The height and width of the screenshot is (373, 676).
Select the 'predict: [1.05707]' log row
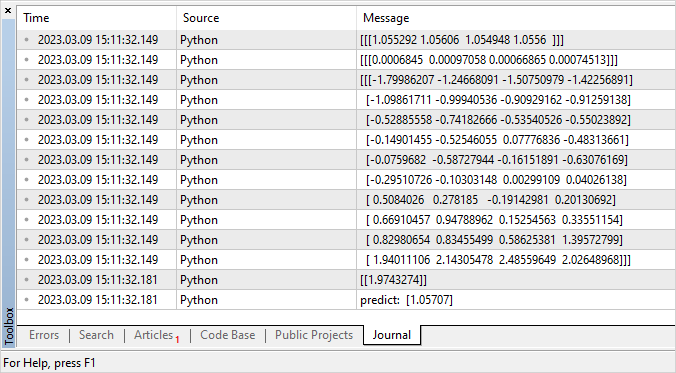pyautogui.click(x=346, y=300)
